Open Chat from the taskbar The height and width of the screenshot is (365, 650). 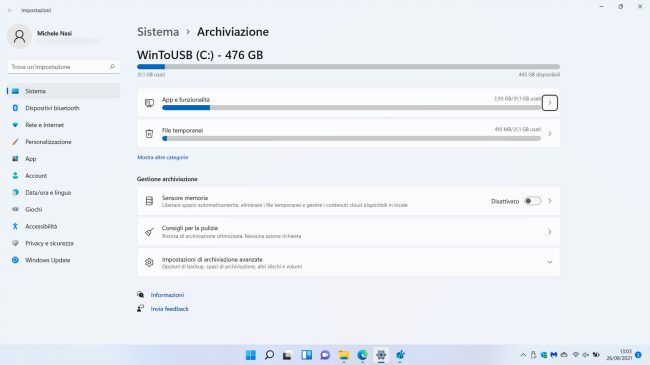pos(325,355)
